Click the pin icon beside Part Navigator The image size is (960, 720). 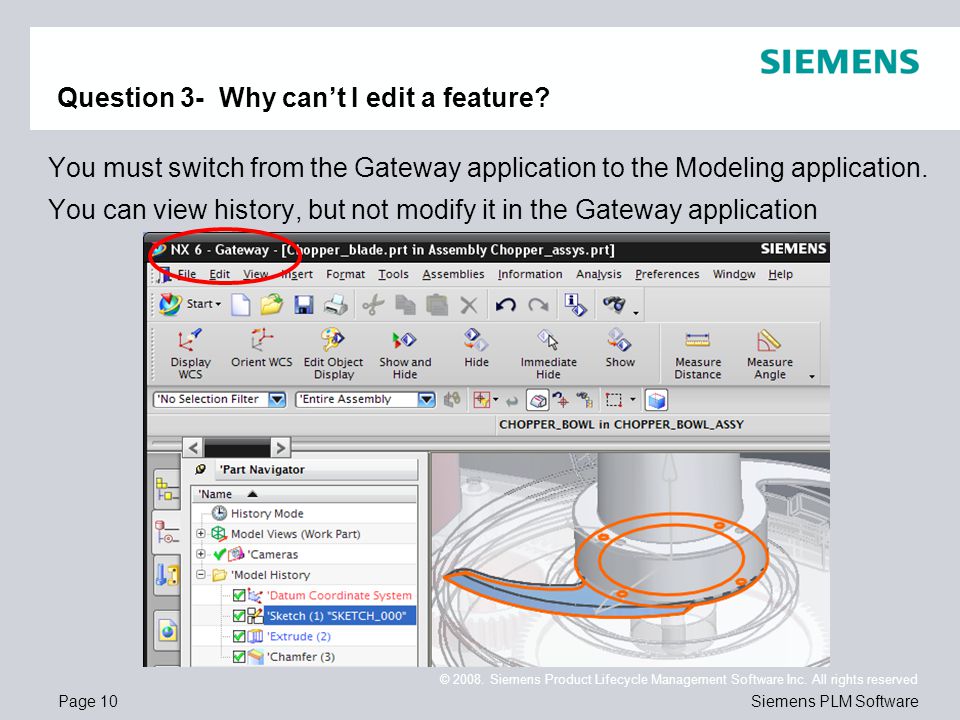[200, 469]
